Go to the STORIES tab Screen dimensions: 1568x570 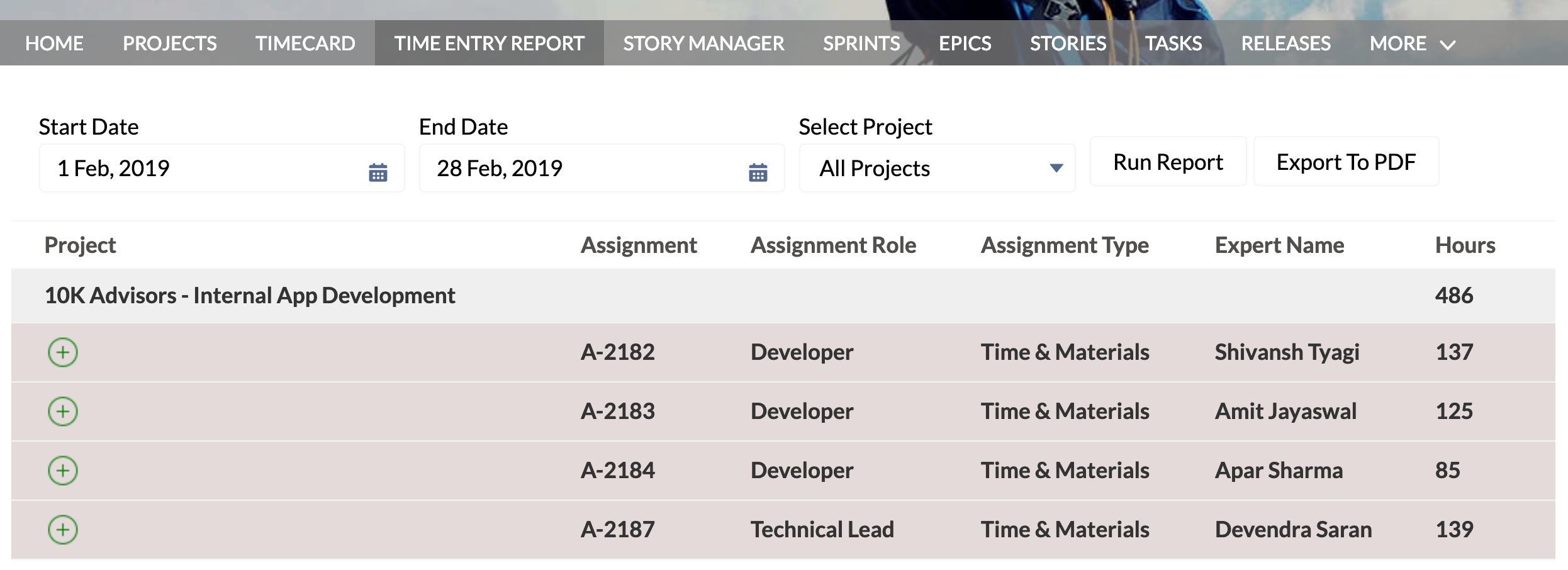[x=1068, y=43]
